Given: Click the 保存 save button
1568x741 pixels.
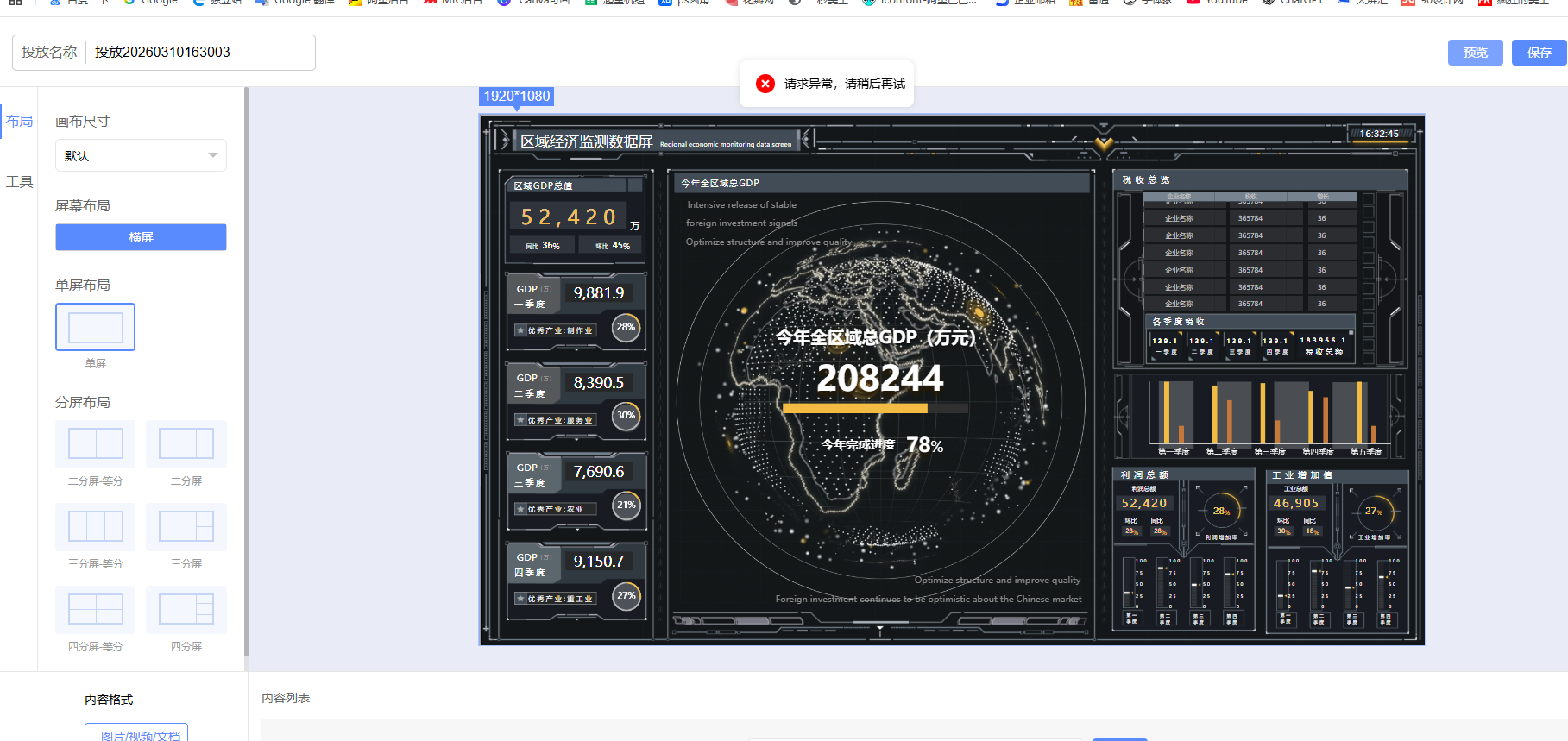Looking at the screenshot, I should point(1539,53).
